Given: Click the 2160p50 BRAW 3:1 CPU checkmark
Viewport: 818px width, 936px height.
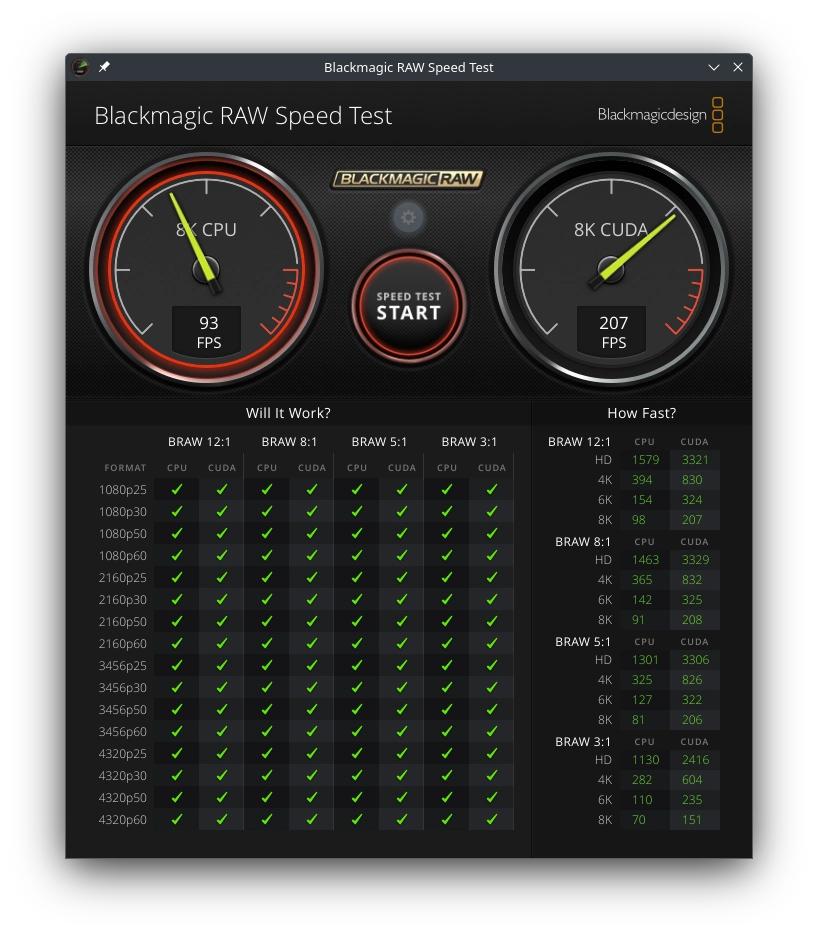Looking at the screenshot, I should click(447, 621).
